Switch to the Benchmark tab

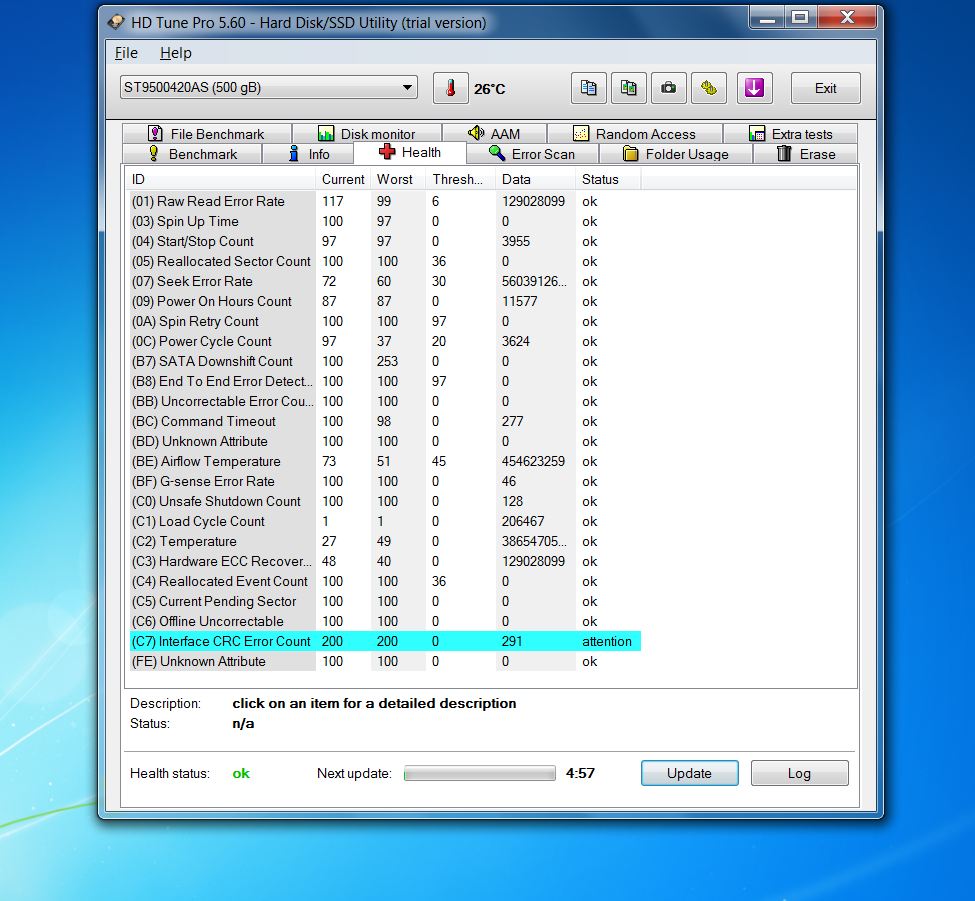click(x=193, y=154)
